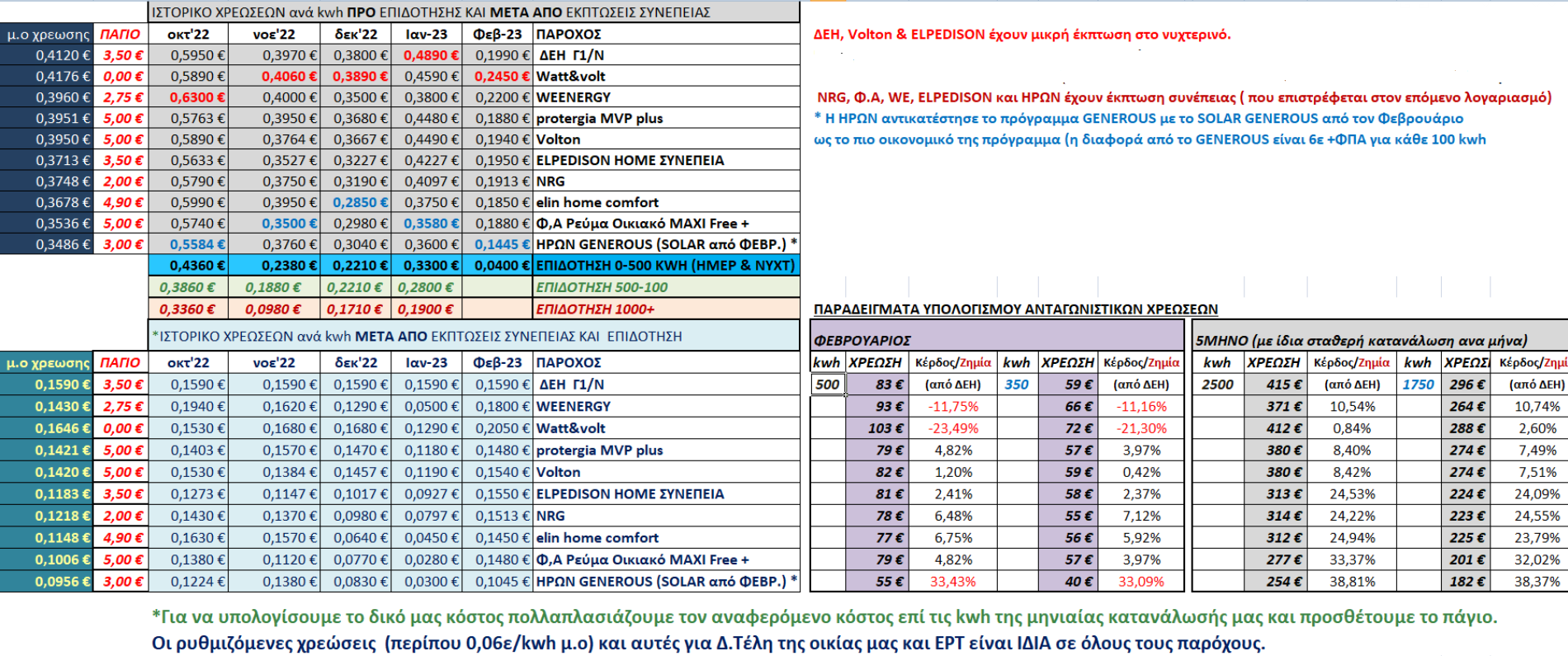Select the 0,1045 € ΗΡΩΝ cell
The width and height of the screenshot is (1568, 656).
point(498,582)
